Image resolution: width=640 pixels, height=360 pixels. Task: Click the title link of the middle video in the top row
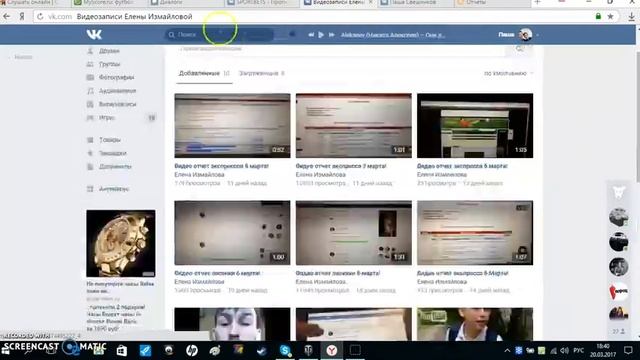341,166
